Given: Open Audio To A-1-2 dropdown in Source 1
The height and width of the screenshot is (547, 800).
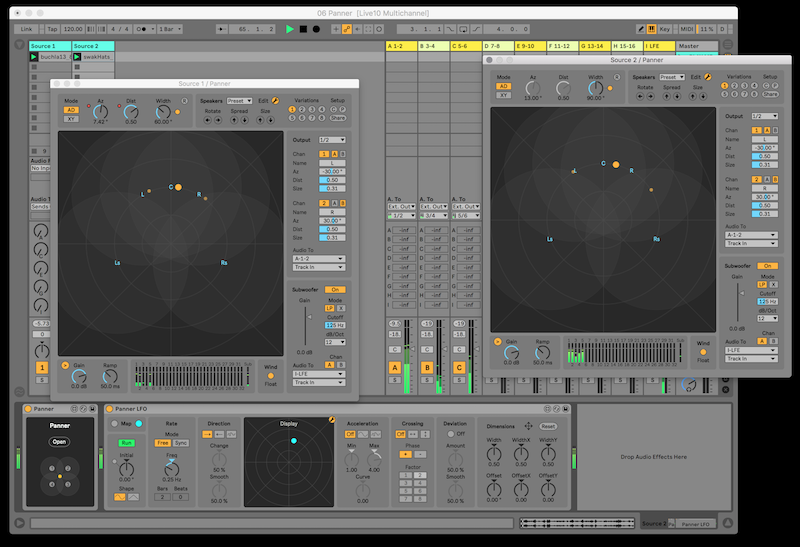Looking at the screenshot, I should coord(319,259).
